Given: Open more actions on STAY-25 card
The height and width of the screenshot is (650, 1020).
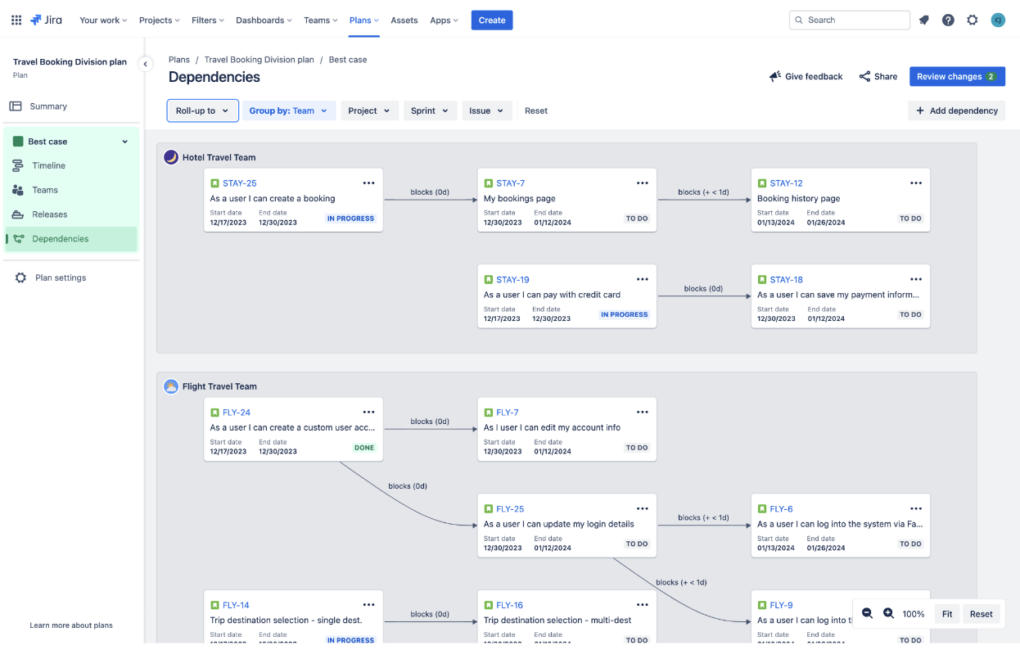Looking at the screenshot, I should pos(369,183).
